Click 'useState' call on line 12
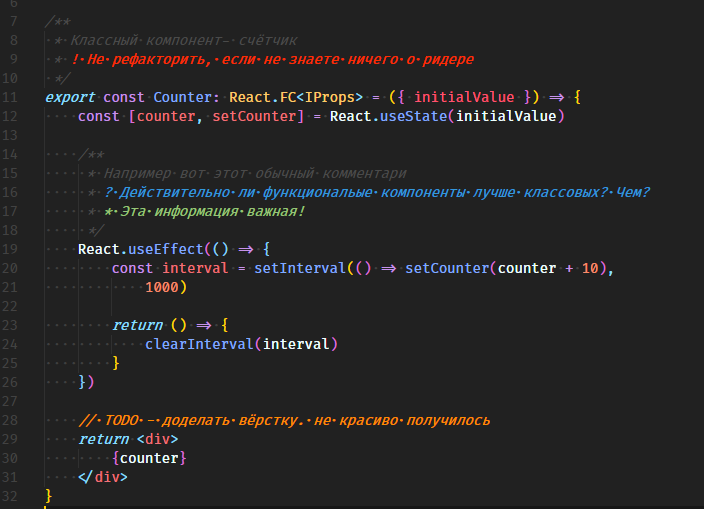704x509 pixels. pyautogui.click(x=414, y=116)
